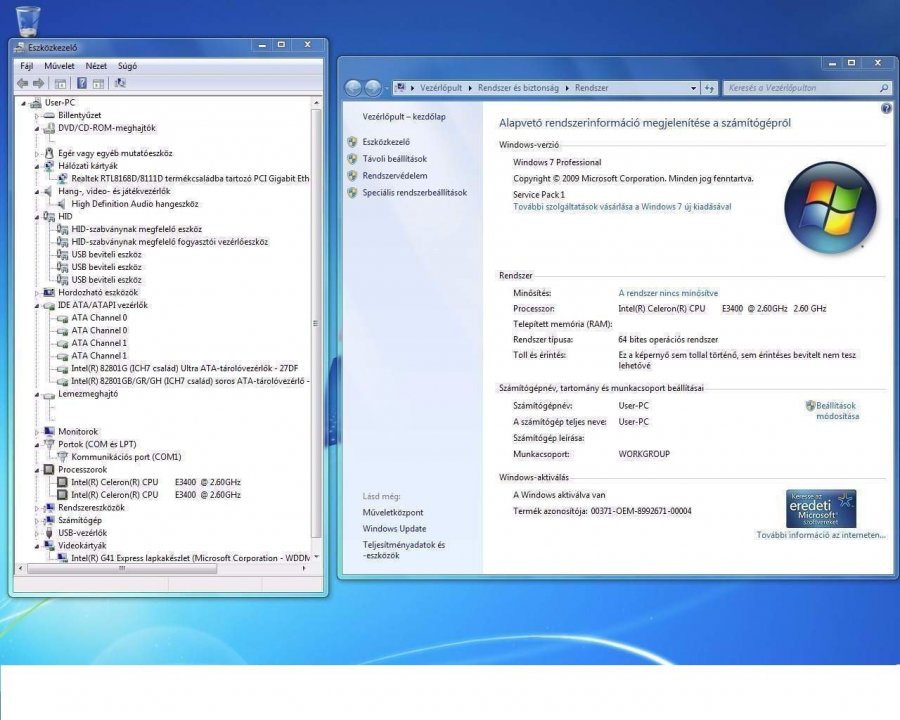Click További információ az interneten link

821,535
